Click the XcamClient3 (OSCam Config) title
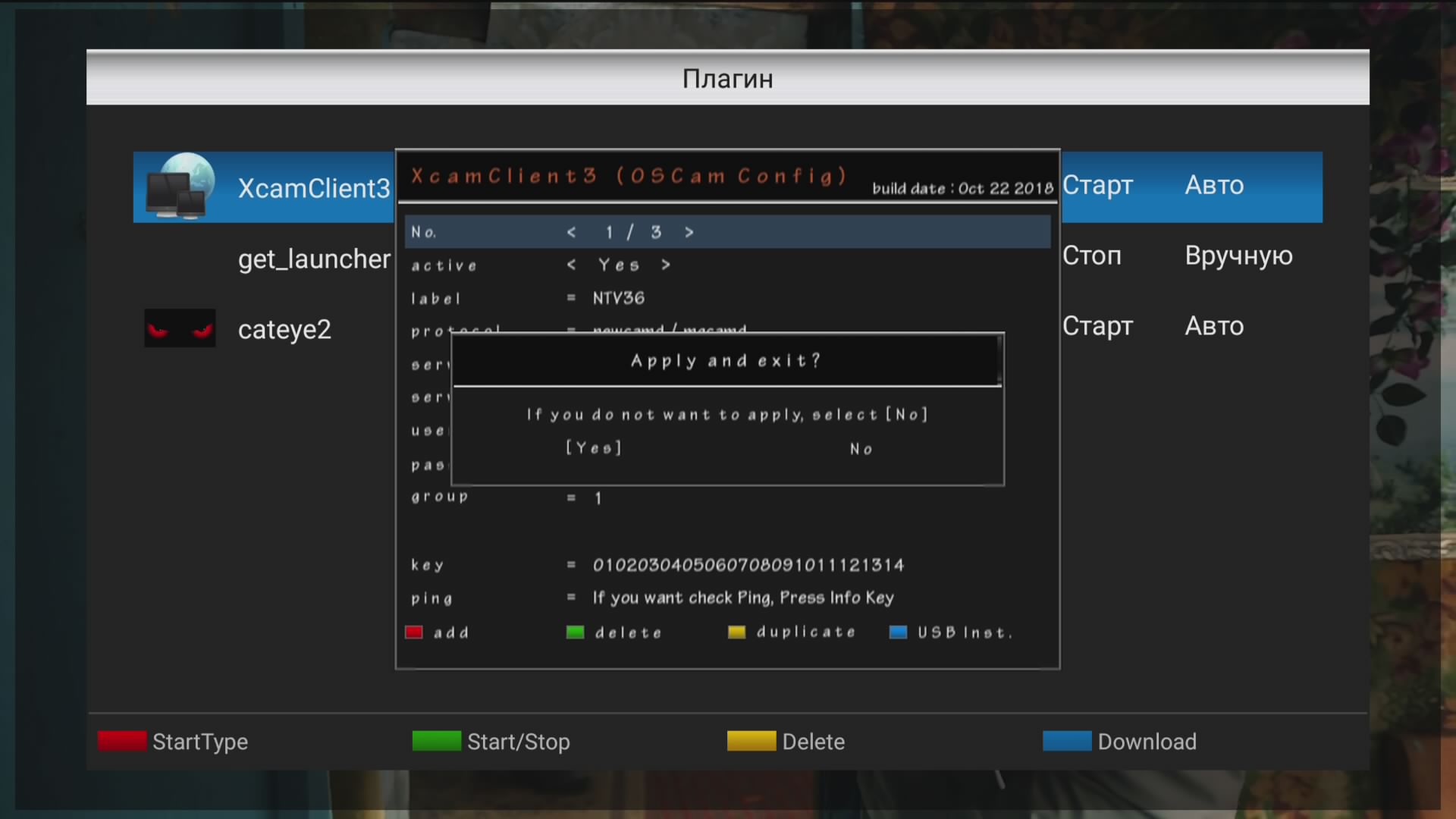This screenshot has height=819, width=1456. click(629, 176)
